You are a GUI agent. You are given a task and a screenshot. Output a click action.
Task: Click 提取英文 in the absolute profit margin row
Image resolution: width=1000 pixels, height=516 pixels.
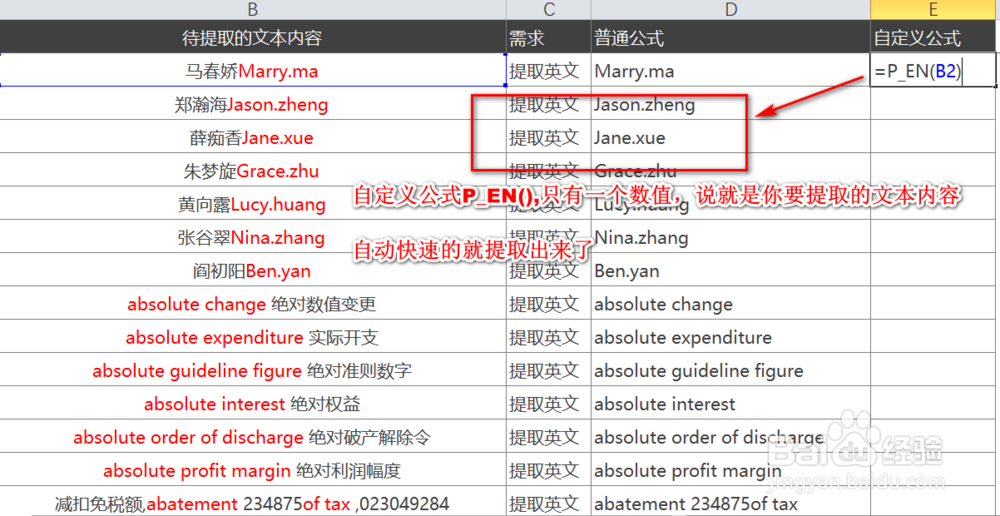549,471
